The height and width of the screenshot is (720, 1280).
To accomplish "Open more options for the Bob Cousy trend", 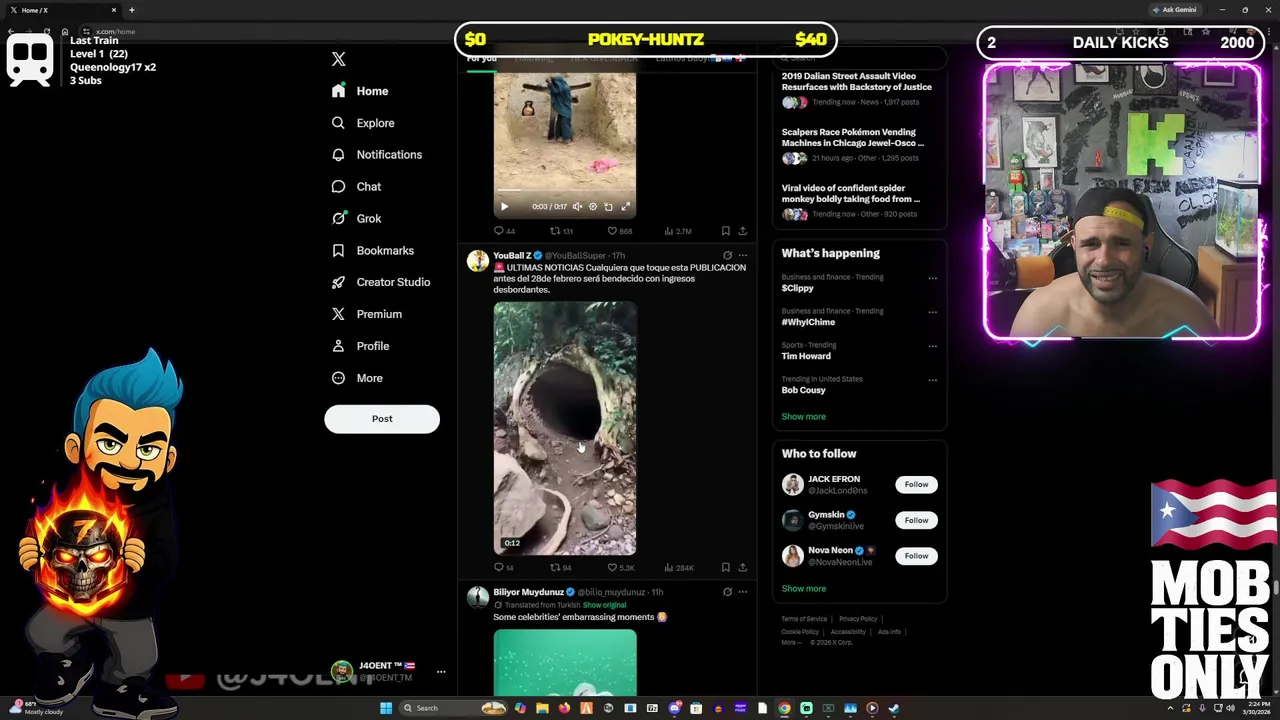I will (x=932, y=380).
